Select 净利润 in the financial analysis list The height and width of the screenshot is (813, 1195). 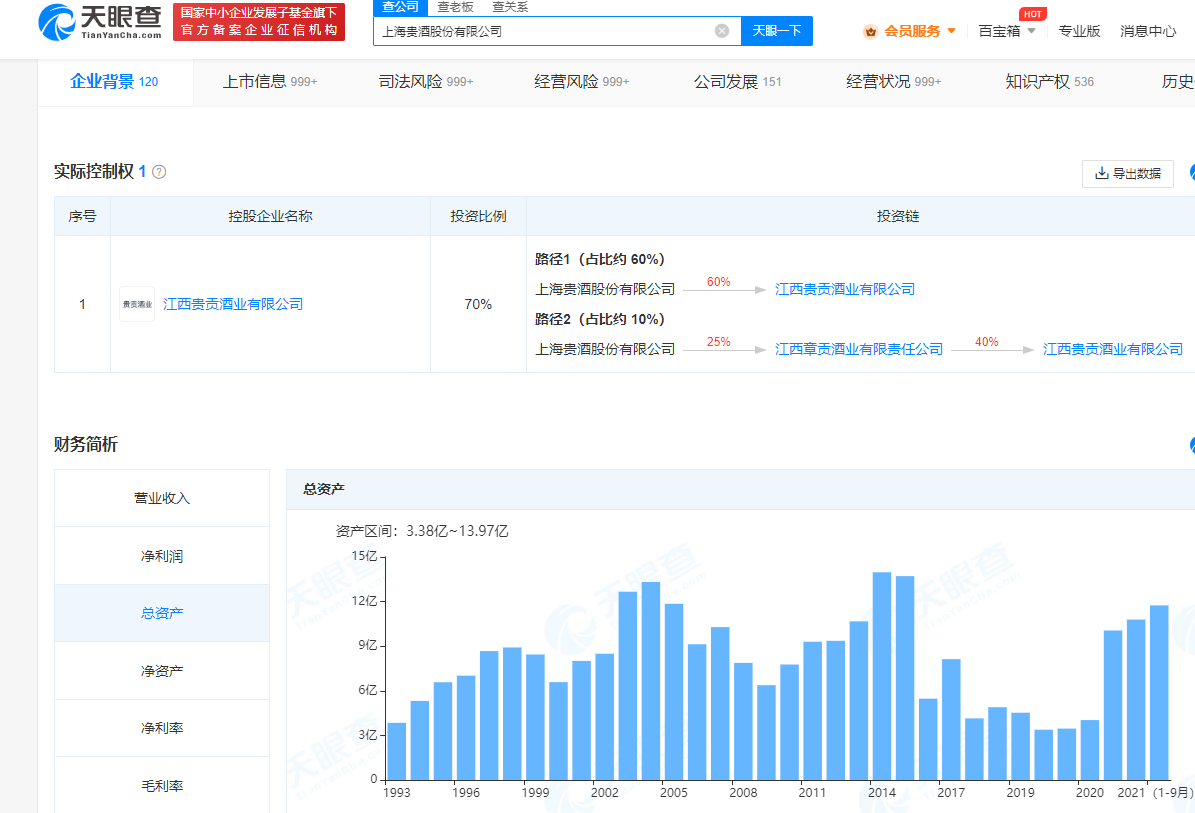tap(162, 556)
